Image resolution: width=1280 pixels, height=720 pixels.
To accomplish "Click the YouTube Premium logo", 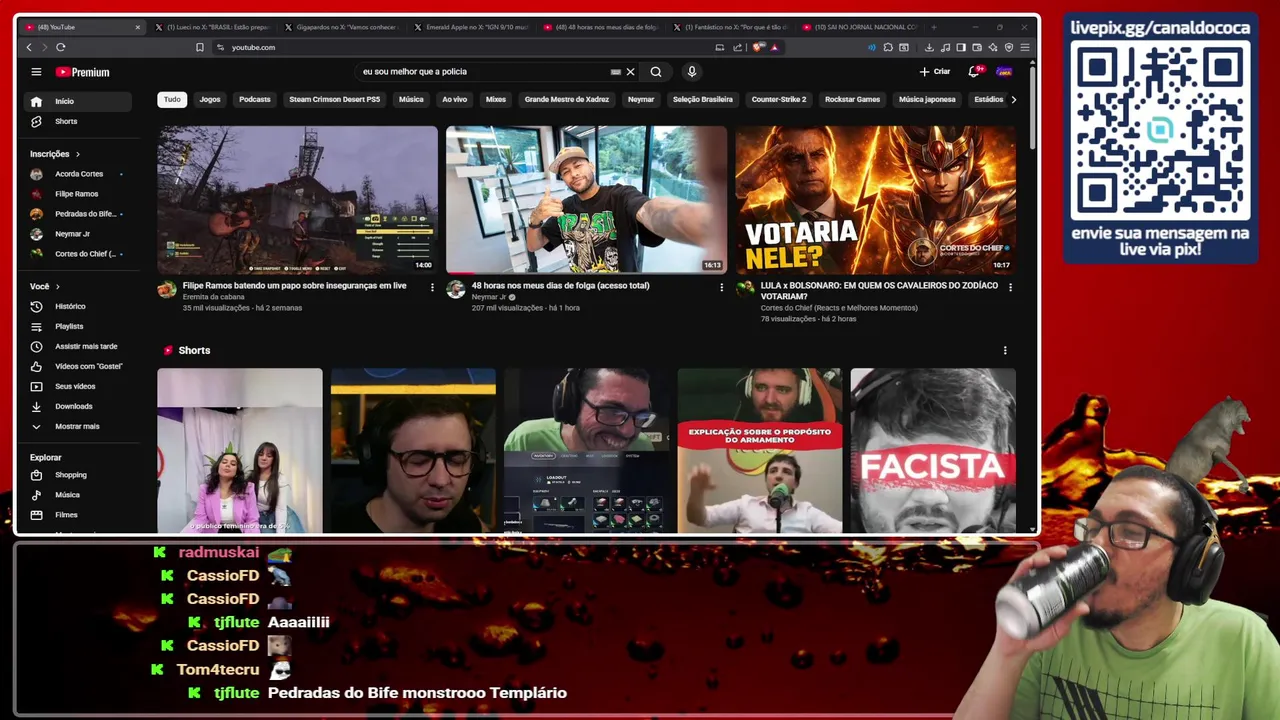I will tap(82, 72).
